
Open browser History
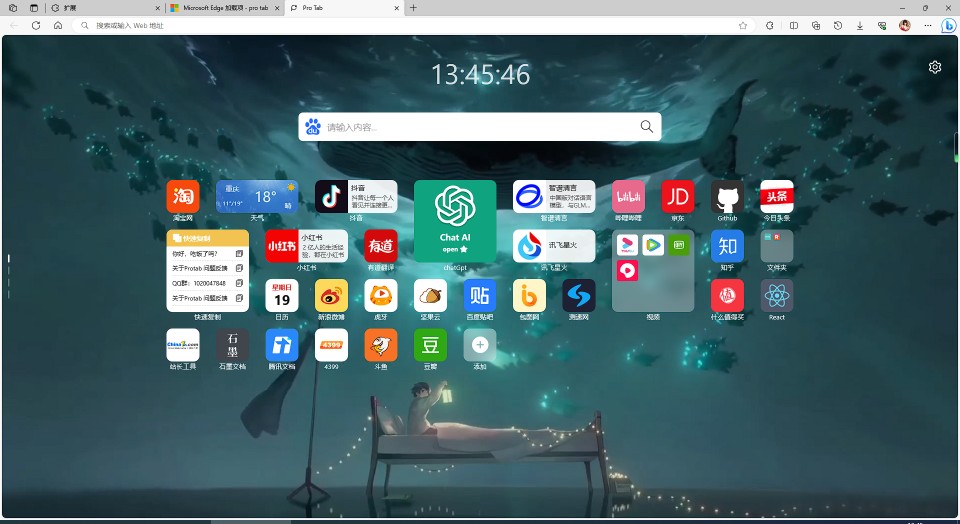coord(838,26)
